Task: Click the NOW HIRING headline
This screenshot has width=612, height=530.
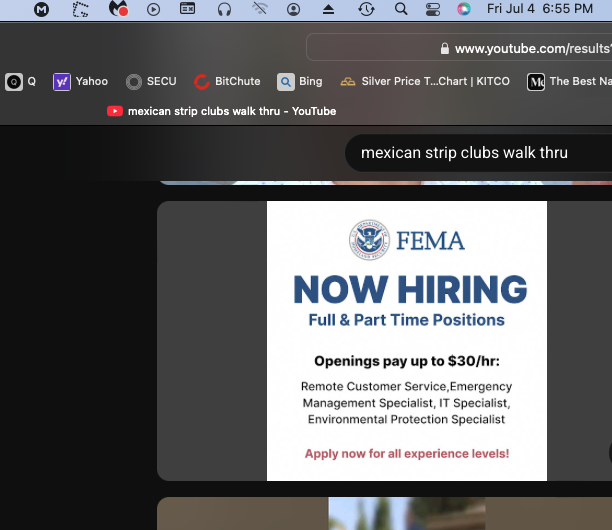Action: click(410, 289)
